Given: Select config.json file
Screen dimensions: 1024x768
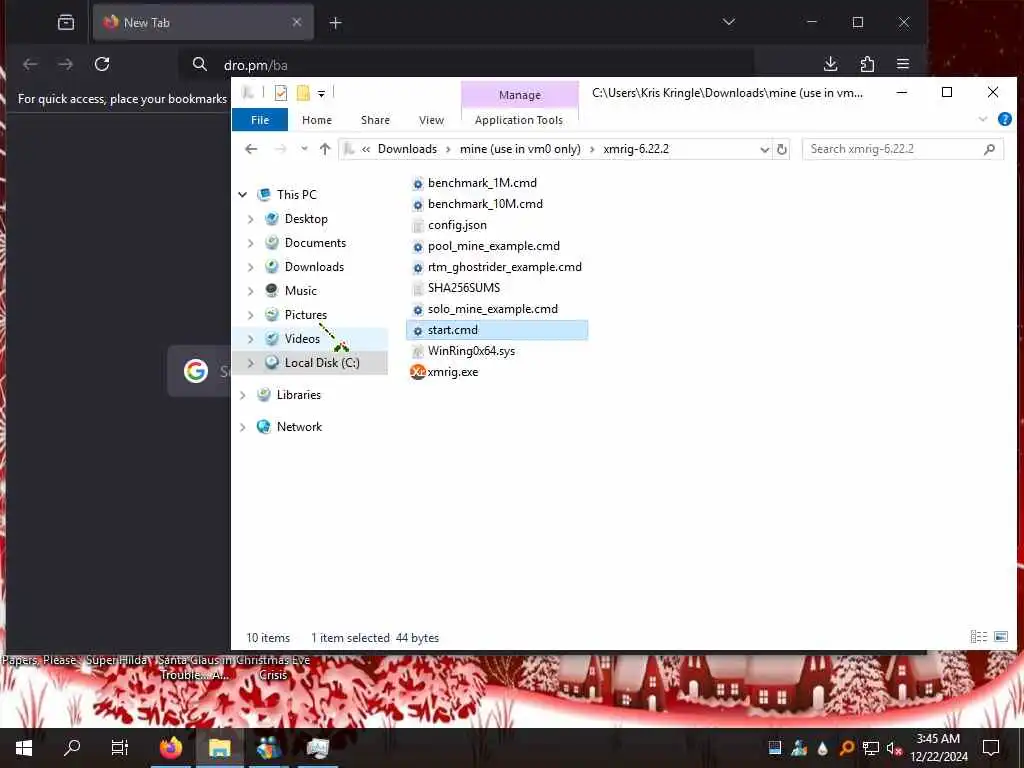Looking at the screenshot, I should click(x=457, y=225).
